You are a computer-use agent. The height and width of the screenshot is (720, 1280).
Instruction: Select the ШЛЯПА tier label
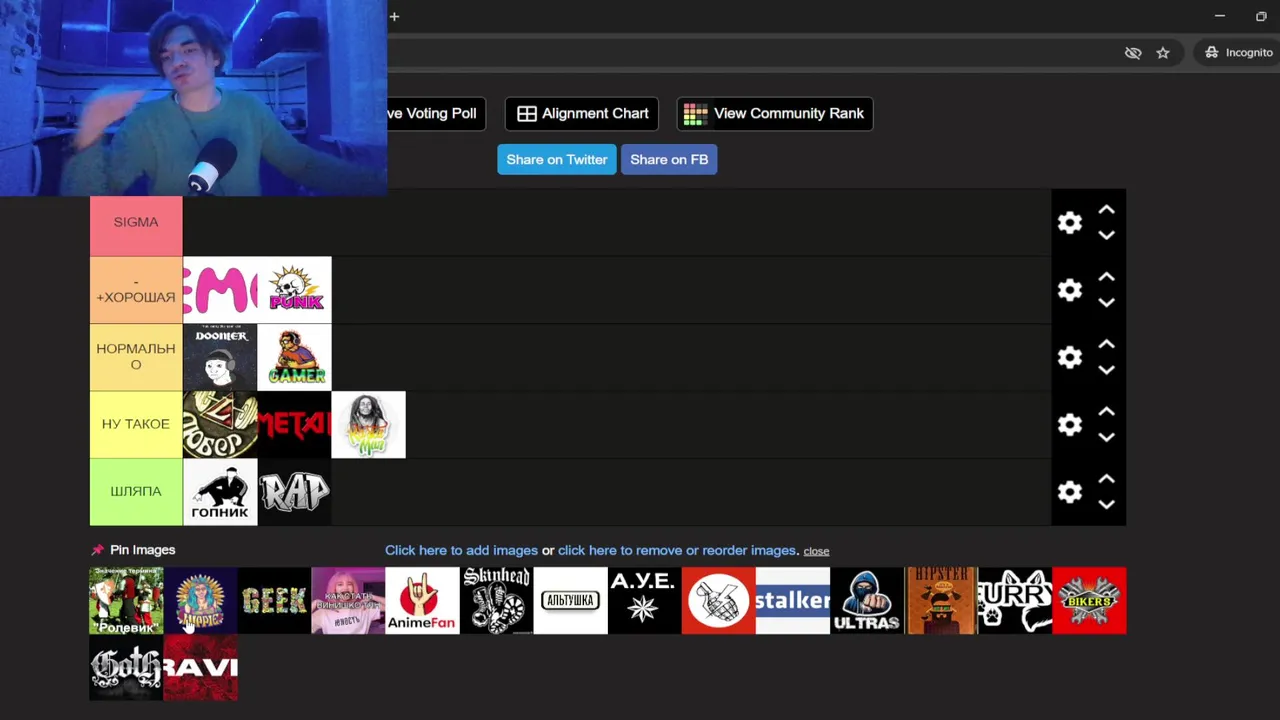[x=136, y=491]
